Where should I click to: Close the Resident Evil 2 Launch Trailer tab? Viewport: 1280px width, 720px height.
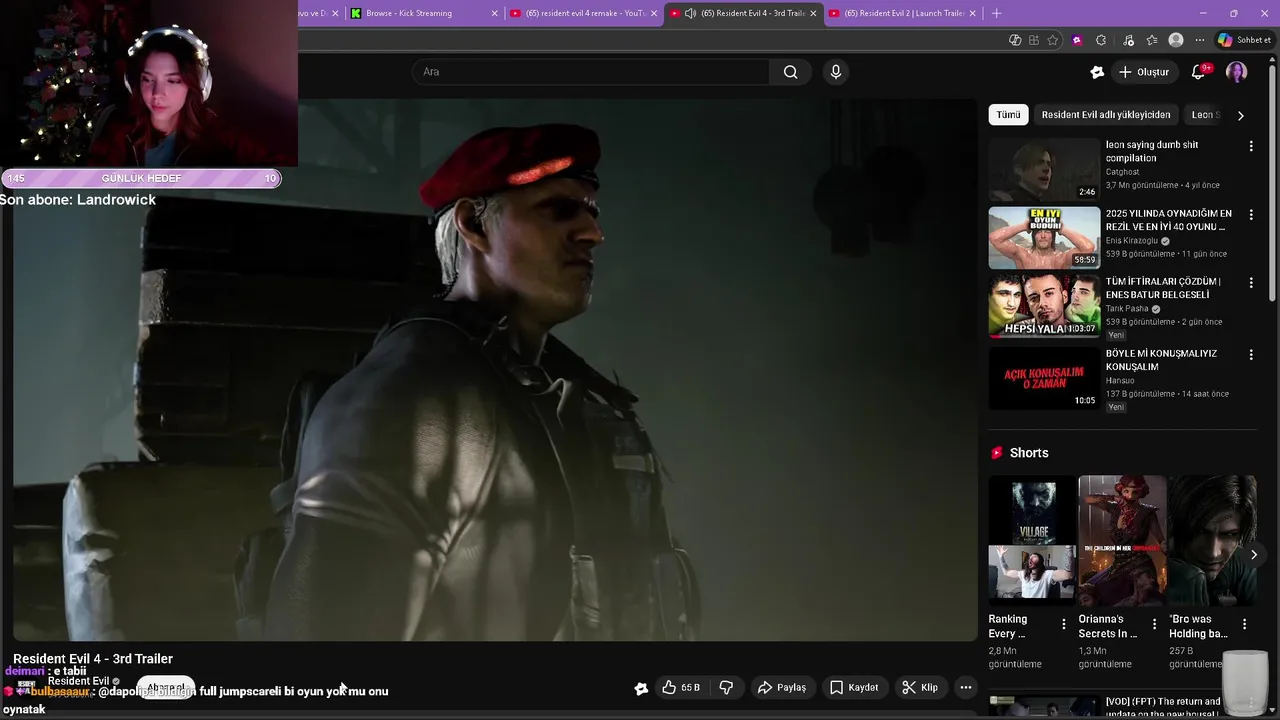[973, 13]
